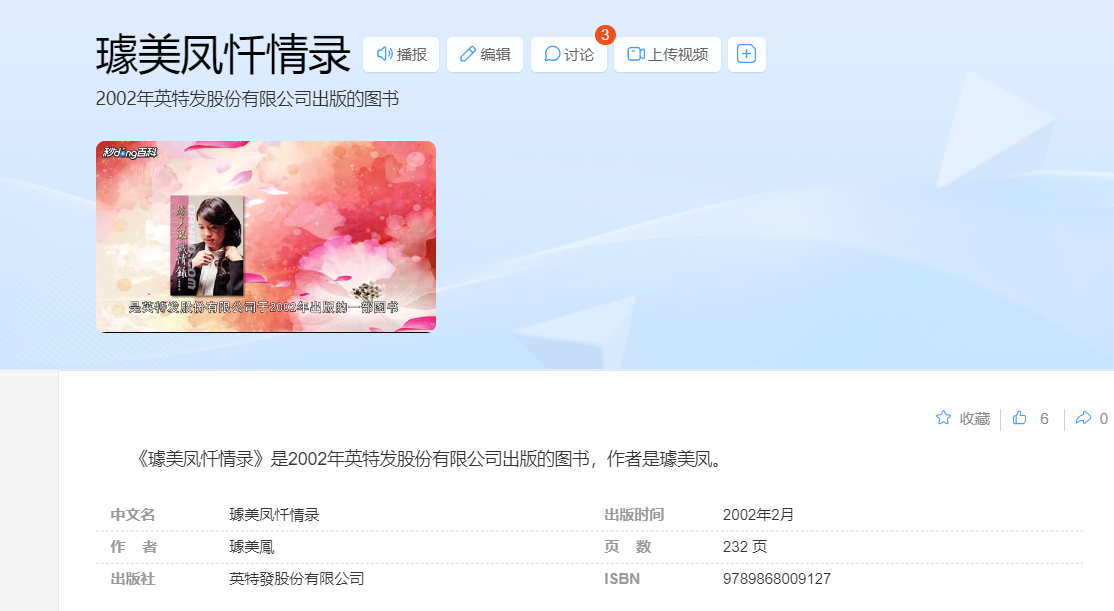Click the plus square icon button
Screen dimensions: 1114x611
point(747,54)
